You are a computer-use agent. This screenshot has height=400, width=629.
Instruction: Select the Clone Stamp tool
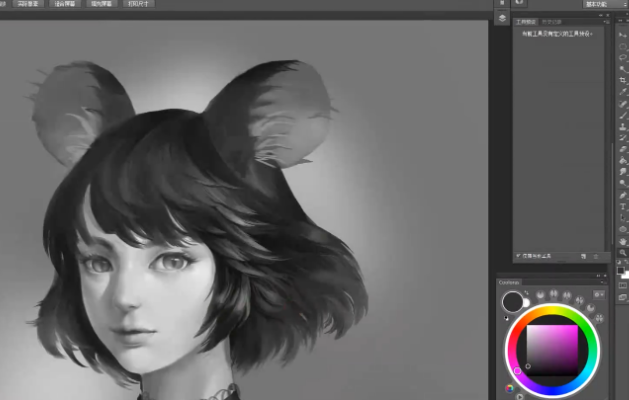click(x=623, y=127)
